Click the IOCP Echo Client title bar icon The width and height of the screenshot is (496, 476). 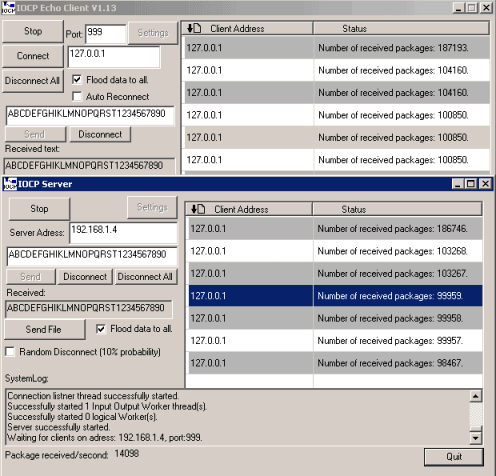click(8, 8)
